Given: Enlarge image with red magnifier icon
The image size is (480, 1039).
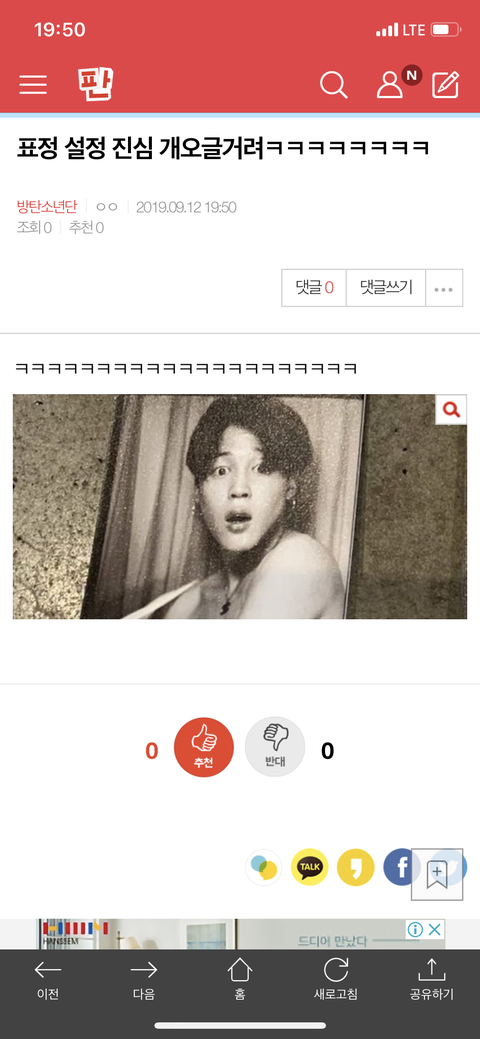Looking at the screenshot, I should click(x=451, y=410).
